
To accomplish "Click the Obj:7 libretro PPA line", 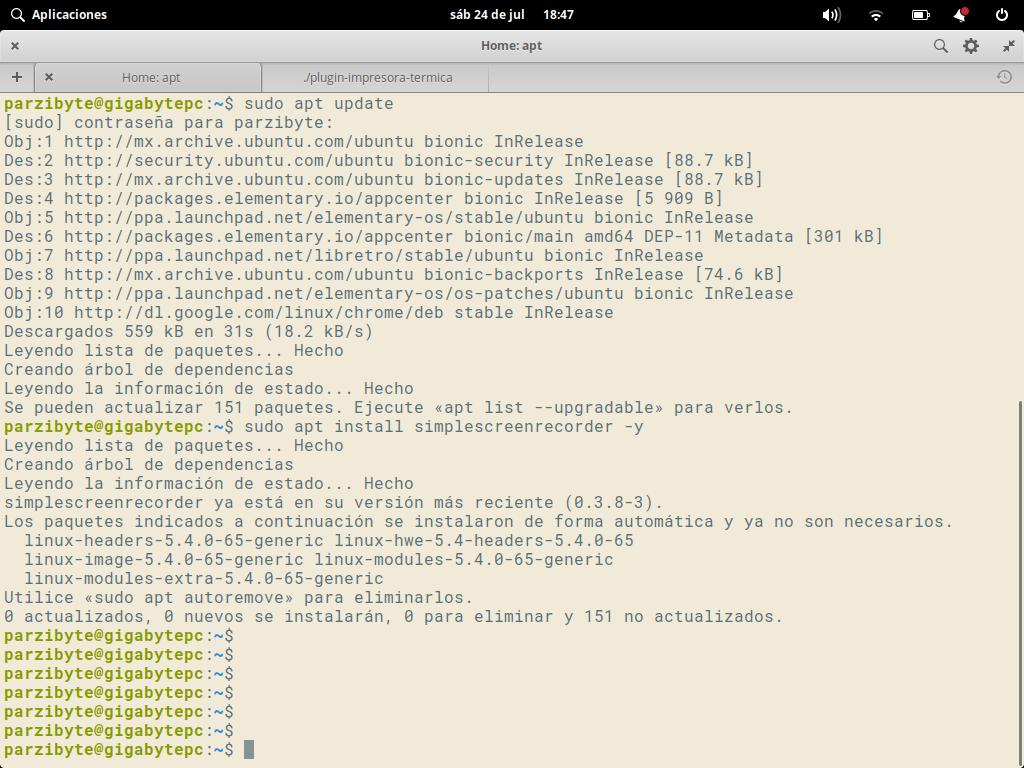I will [353, 255].
